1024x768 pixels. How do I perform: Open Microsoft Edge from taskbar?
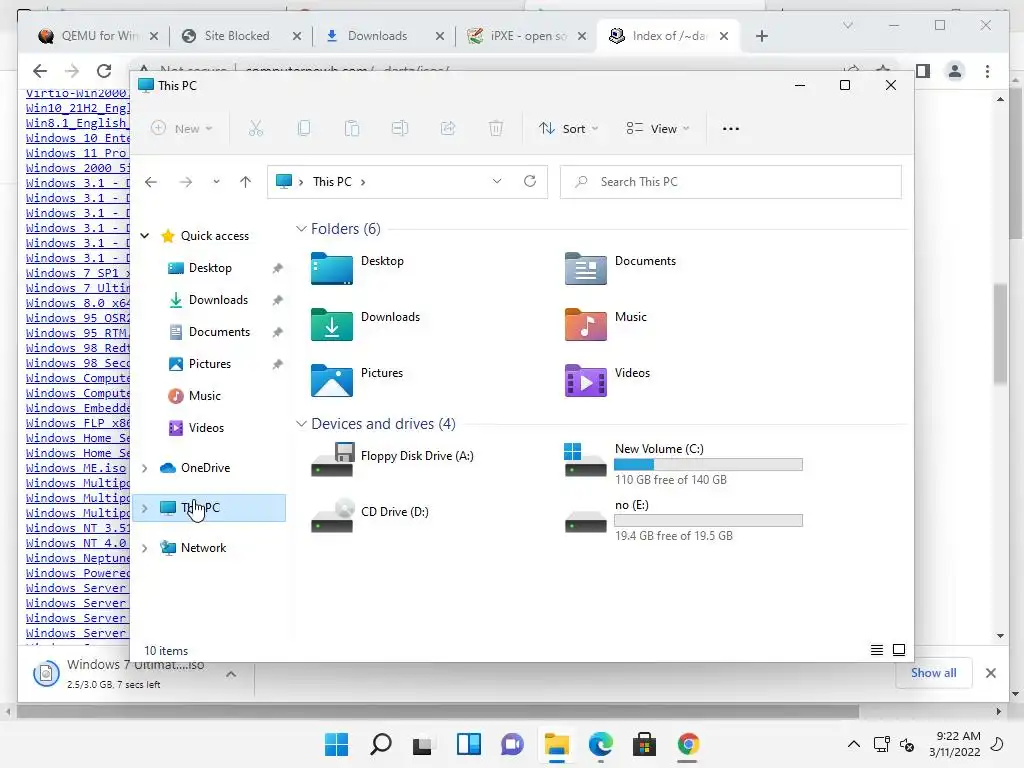click(600, 744)
